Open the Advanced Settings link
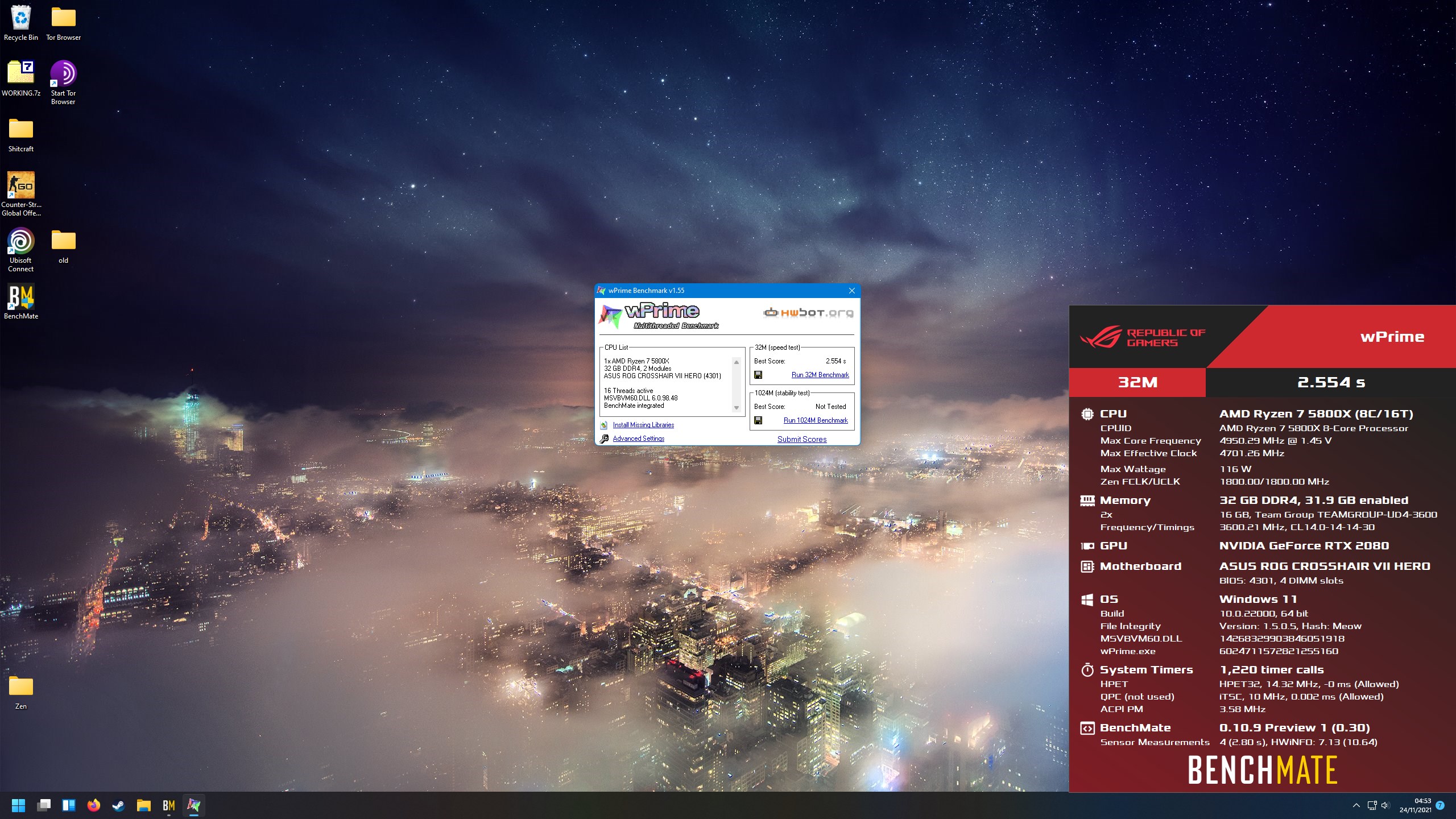Viewport: 1456px width, 819px height. coord(639,439)
